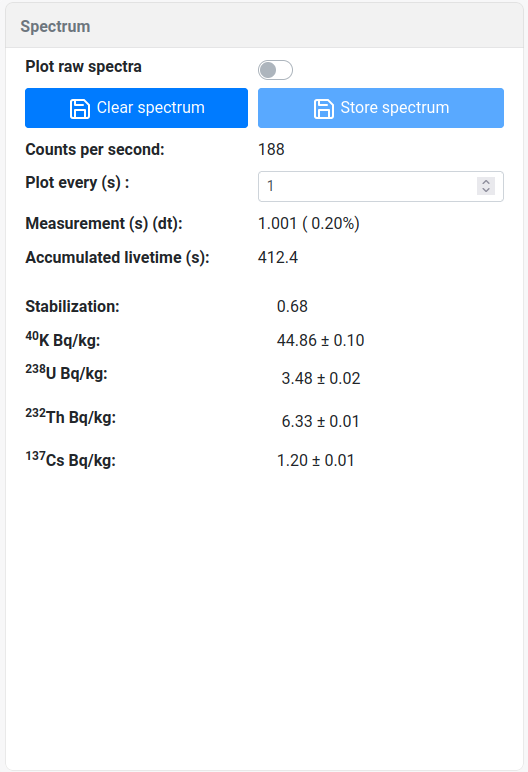Click the Accumulated livetime value 412.4
Viewport: 528px width, 772px height.
tap(278, 257)
